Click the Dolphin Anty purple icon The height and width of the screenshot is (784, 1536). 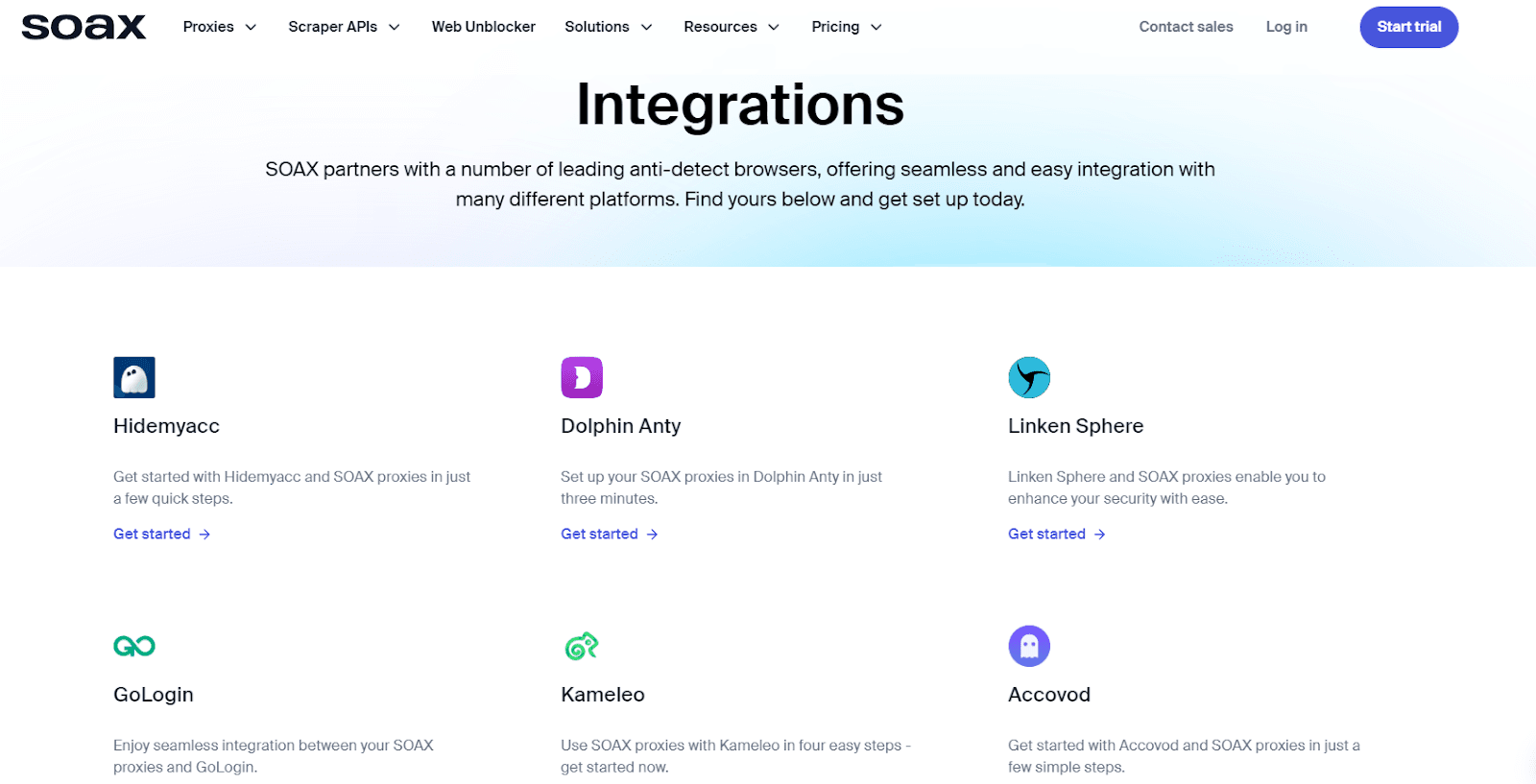[582, 378]
